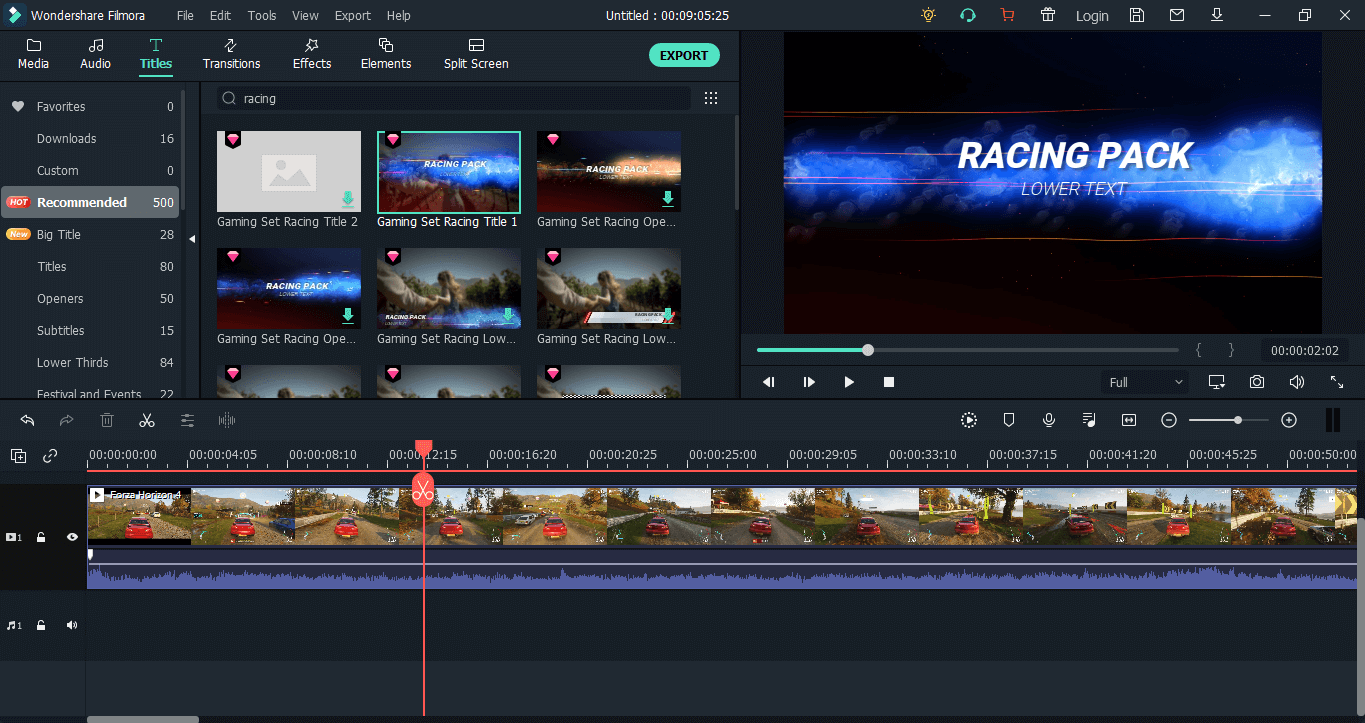This screenshot has height=723, width=1365.
Task: Select the Downloads category
Action: pos(90,138)
